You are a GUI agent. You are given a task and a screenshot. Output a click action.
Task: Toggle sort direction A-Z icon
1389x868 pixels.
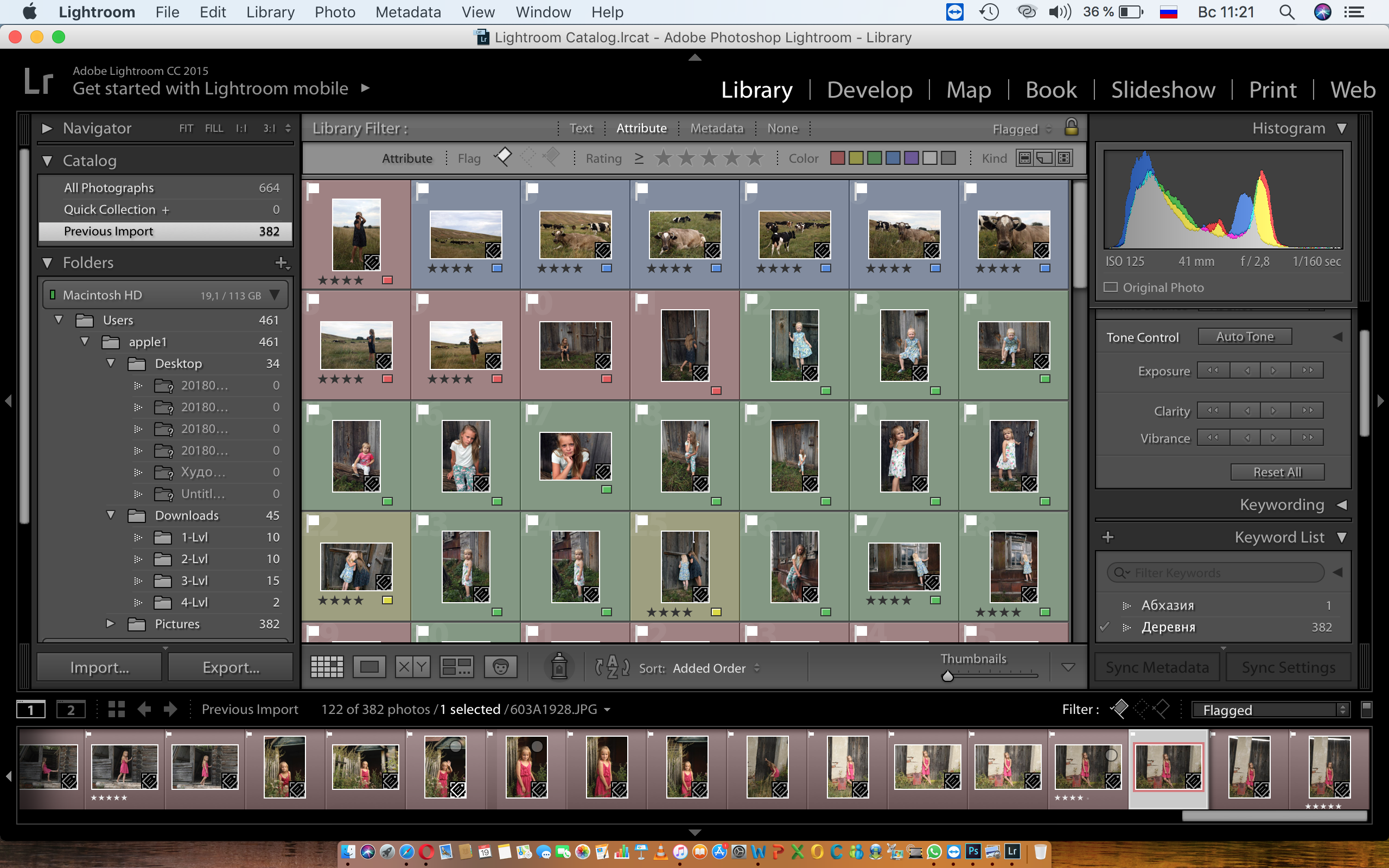coord(612,667)
